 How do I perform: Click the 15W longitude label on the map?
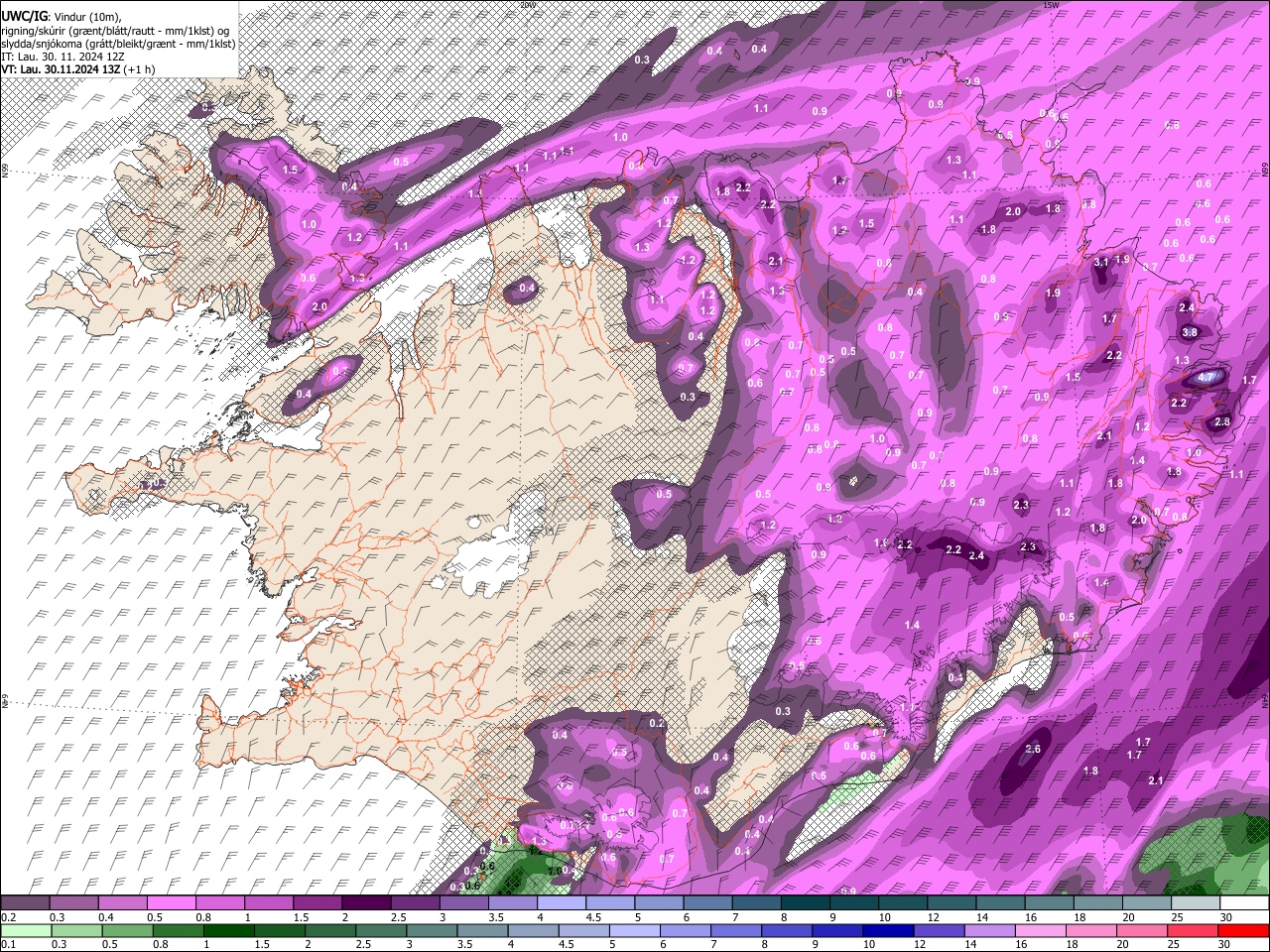point(1052,5)
